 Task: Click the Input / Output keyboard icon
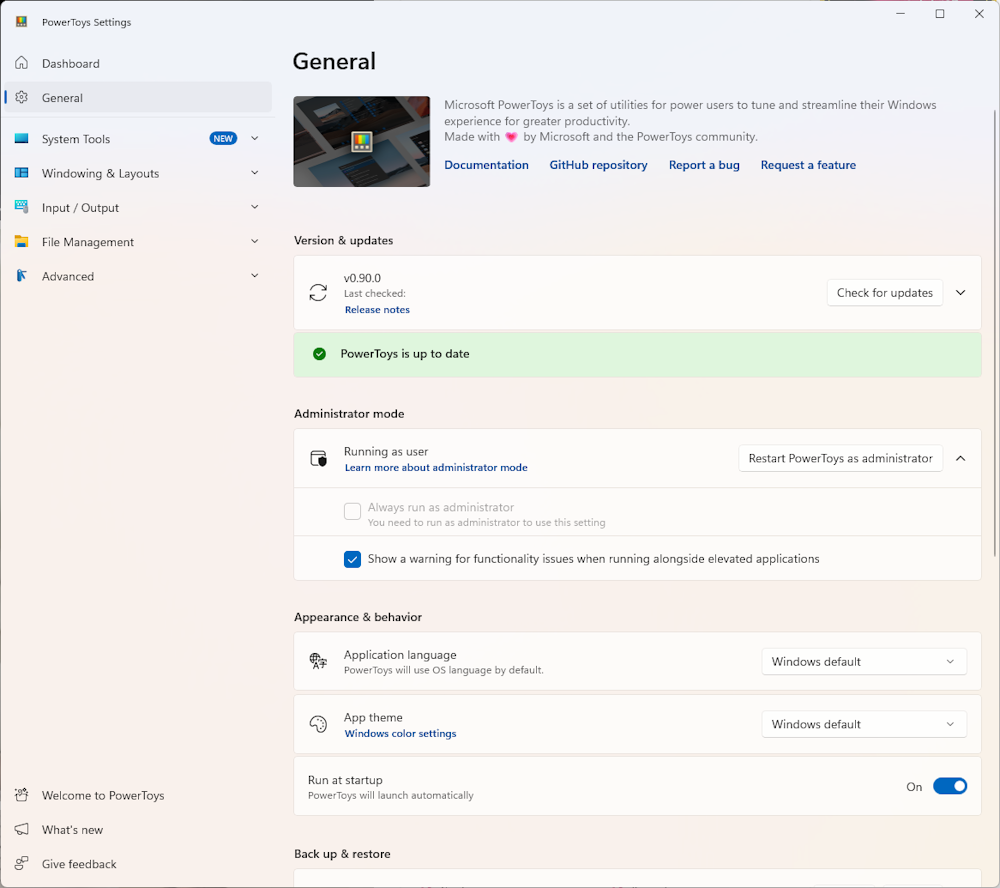coord(22,206)
